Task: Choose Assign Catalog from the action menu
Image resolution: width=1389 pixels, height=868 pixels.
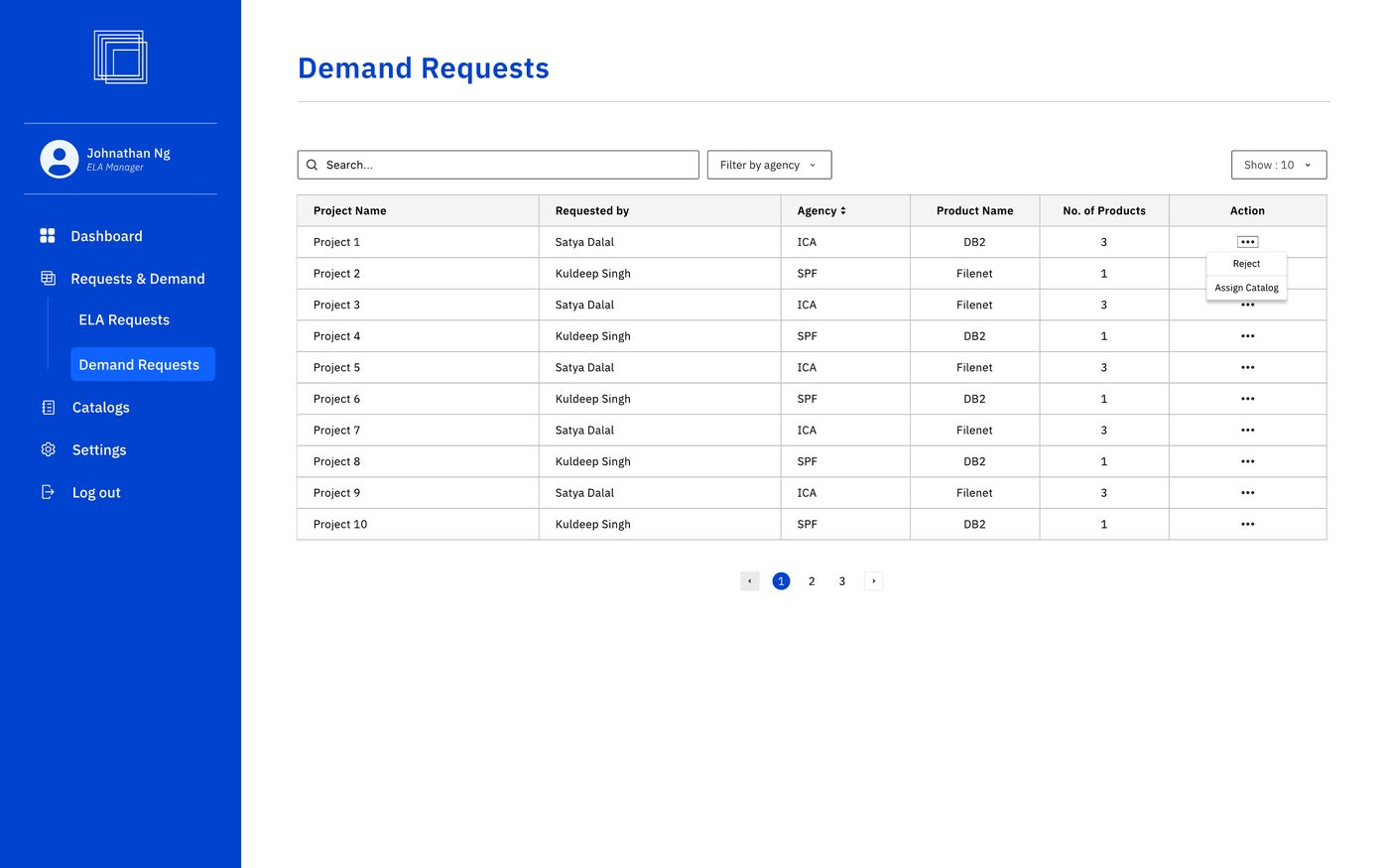Action: coord(1246,288)
